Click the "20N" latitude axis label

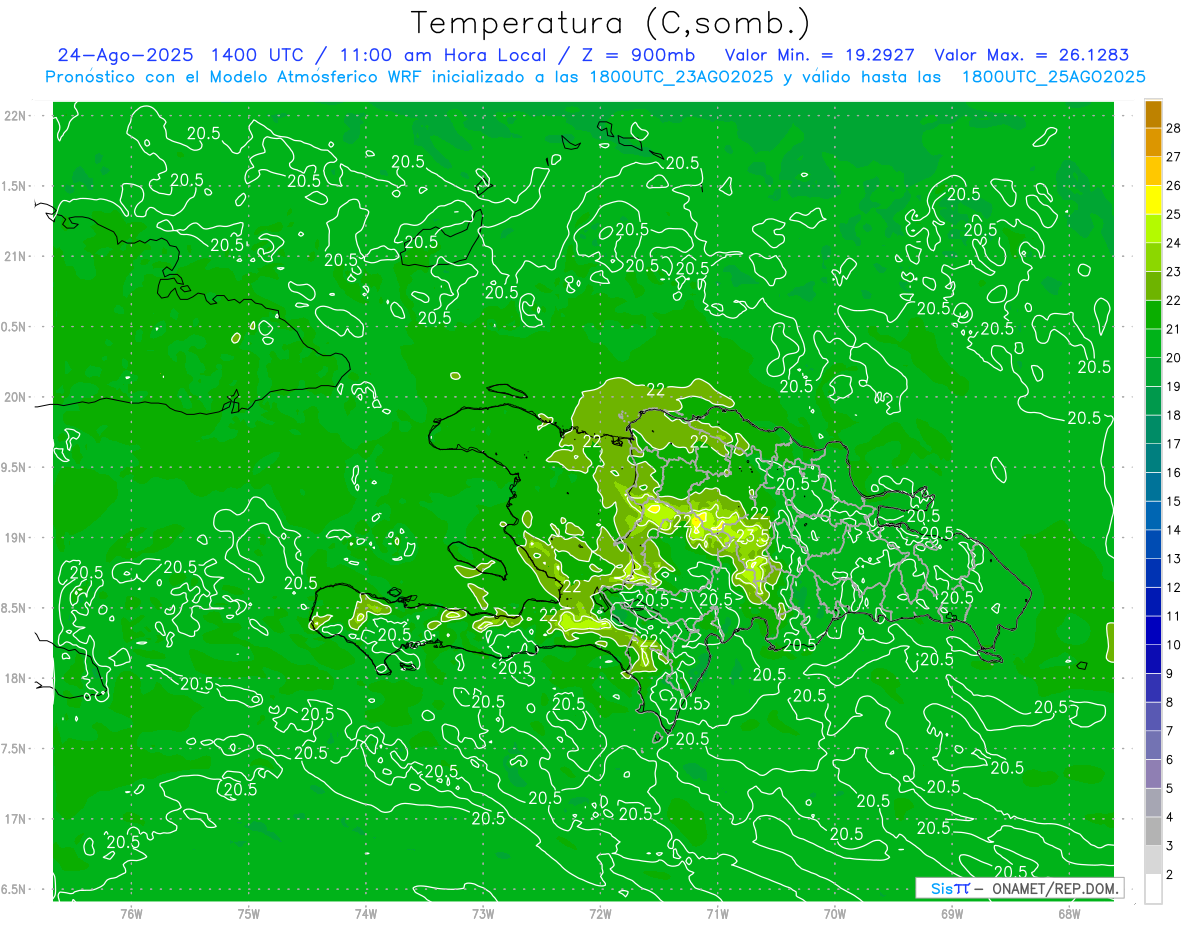(x=17, y=398)
